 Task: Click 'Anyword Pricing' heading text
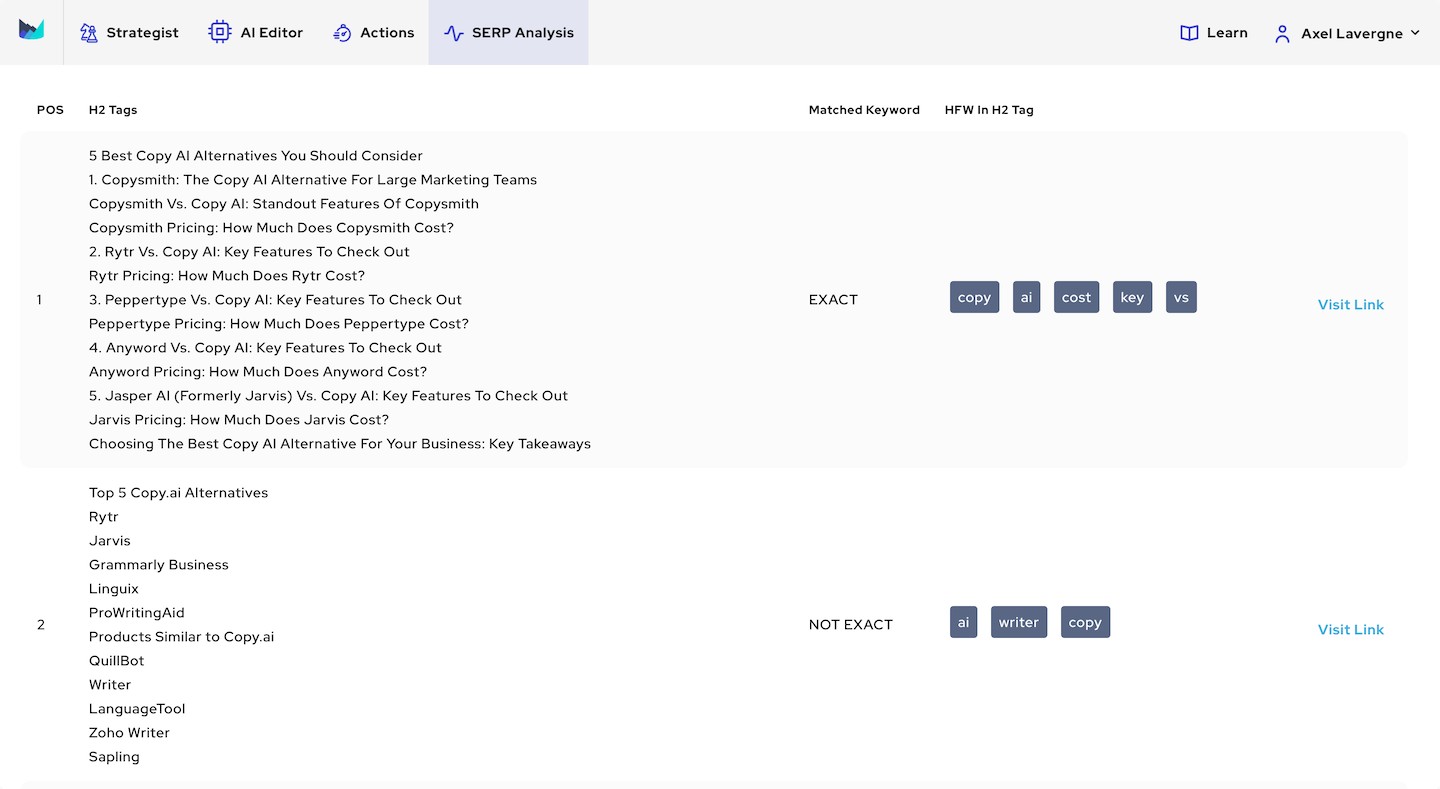point(258,372)
